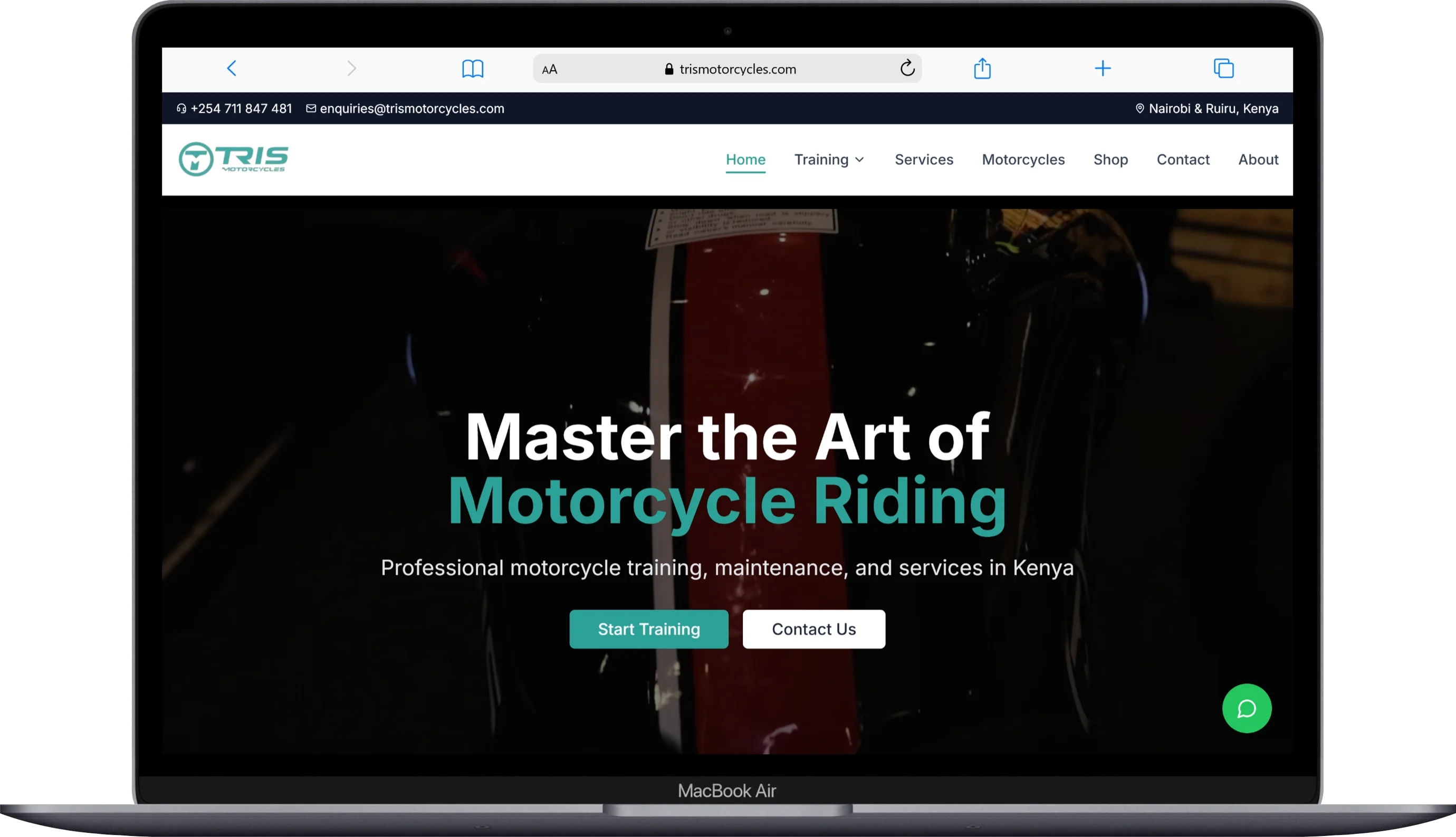The image size is (1456, 837).
Task: Select the Home navigation item
Action: click(x=745, y=159)
